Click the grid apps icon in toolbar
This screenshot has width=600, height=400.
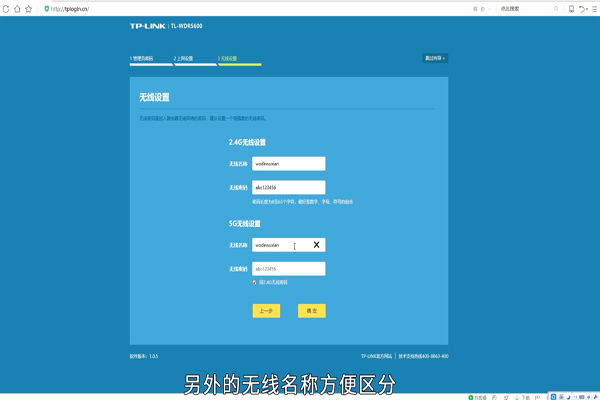(475, 9)
